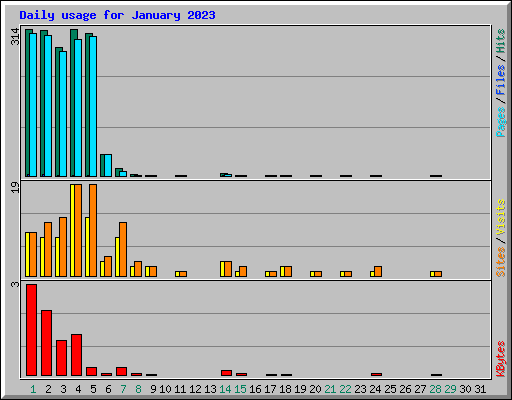Click the day '3' label on the x-axis
Viewport: 512px width, 400px height.
63,389
